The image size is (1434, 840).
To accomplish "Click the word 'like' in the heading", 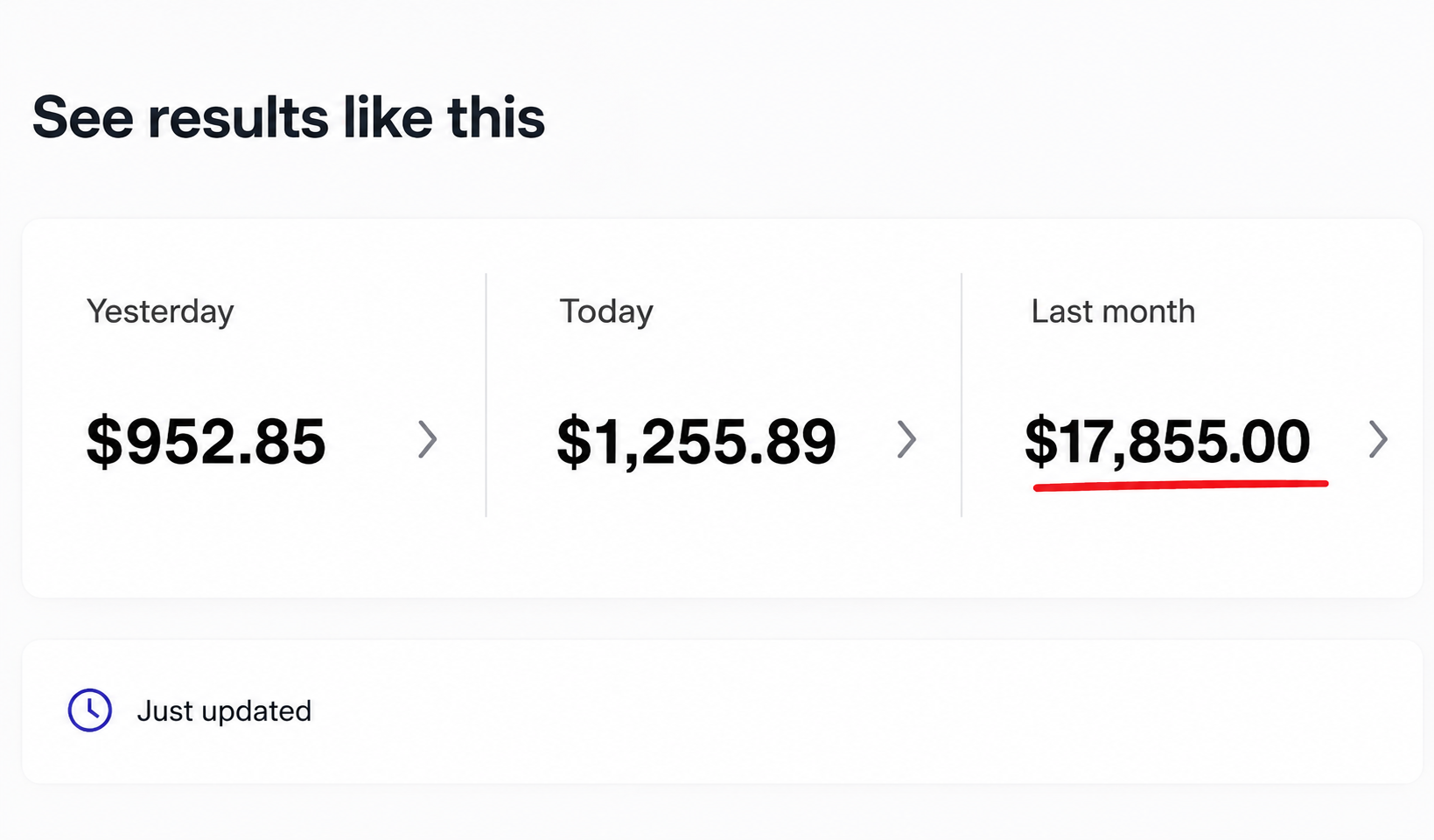I will click(388, 117).
